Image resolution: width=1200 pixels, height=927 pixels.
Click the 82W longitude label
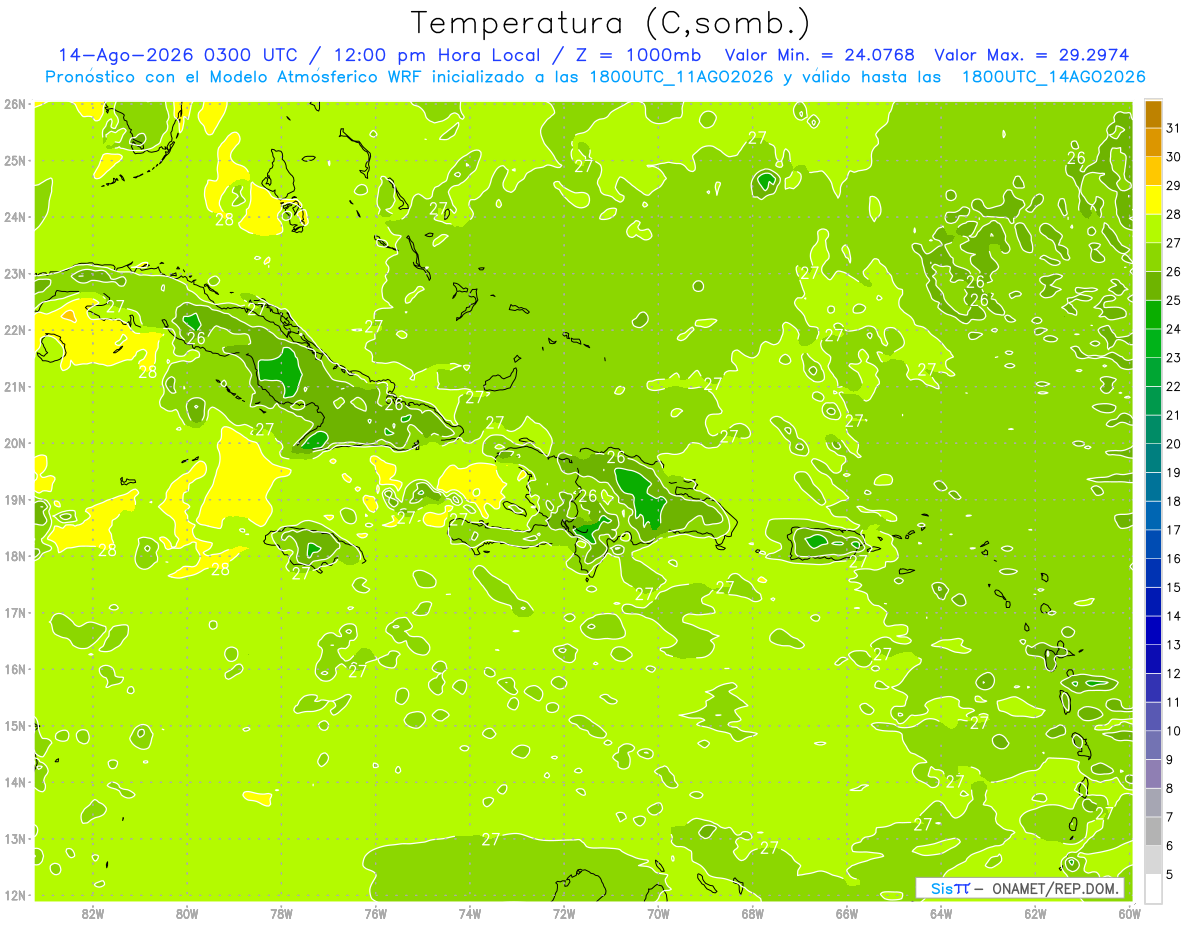[x=93, y=912]
